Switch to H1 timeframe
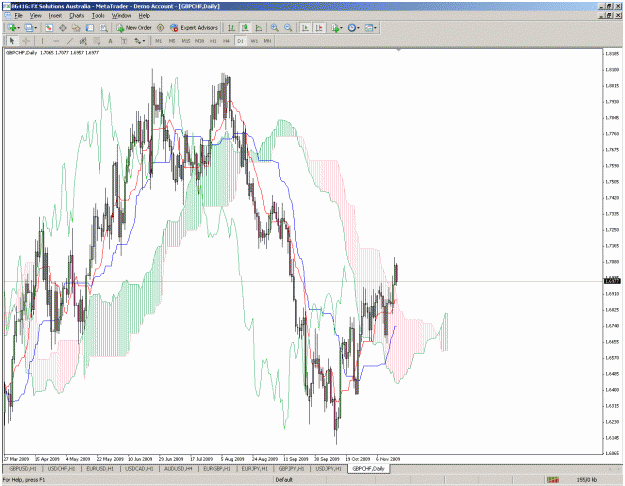Screen dimensions: 625x486 213,41
